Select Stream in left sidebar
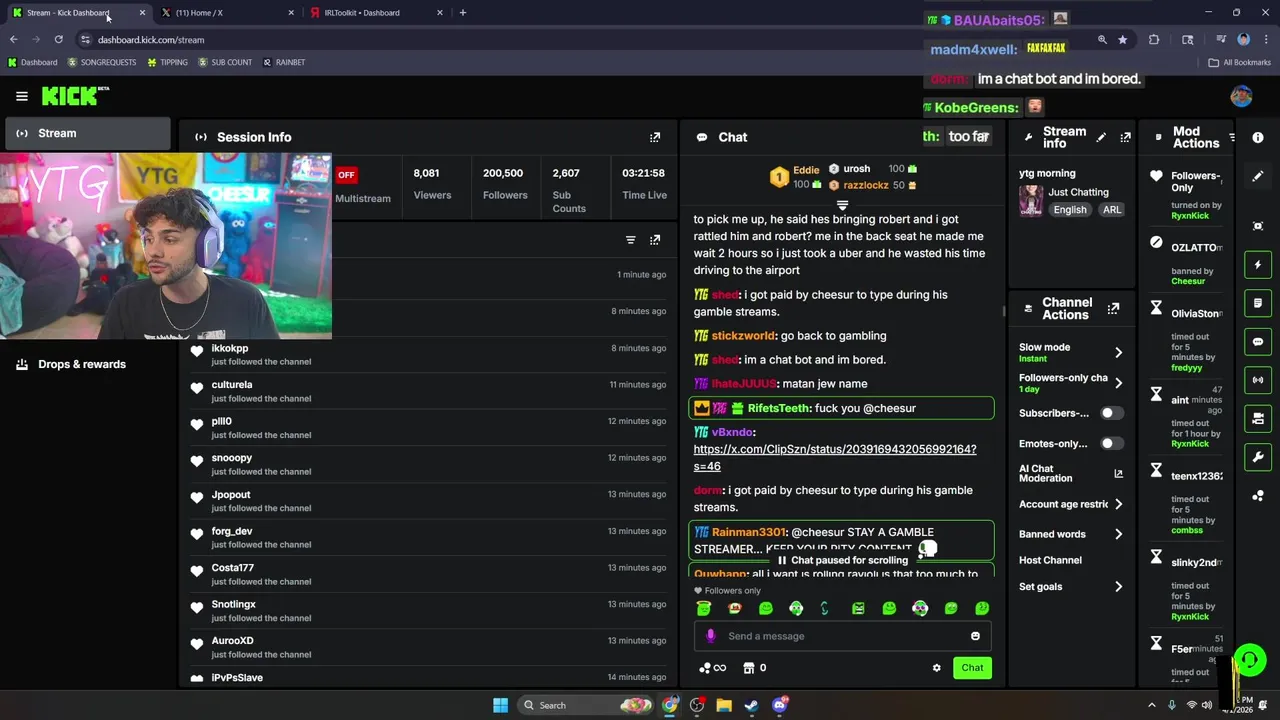Screen dimensions: 1280x720 pos(88,133)
